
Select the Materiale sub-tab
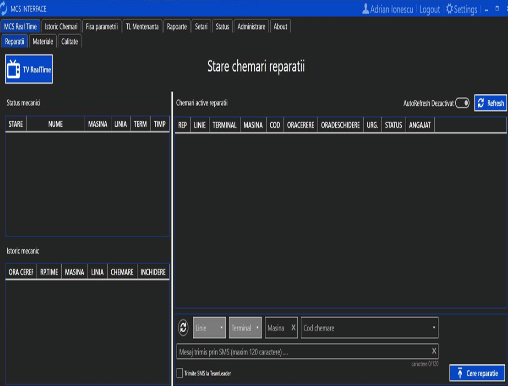click(x=43, y=42)
